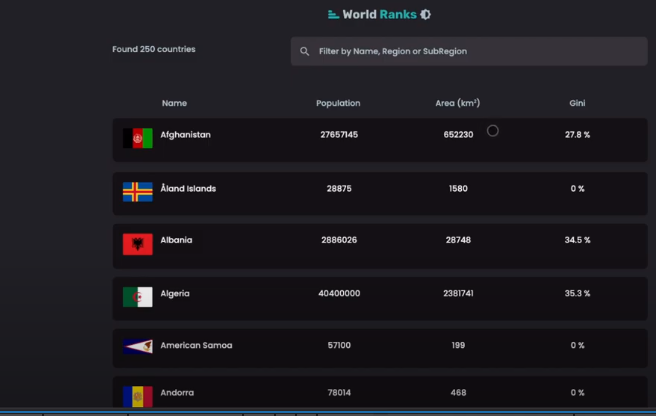Click population value 2886026

pyautogui.click(x=339, y=240)
